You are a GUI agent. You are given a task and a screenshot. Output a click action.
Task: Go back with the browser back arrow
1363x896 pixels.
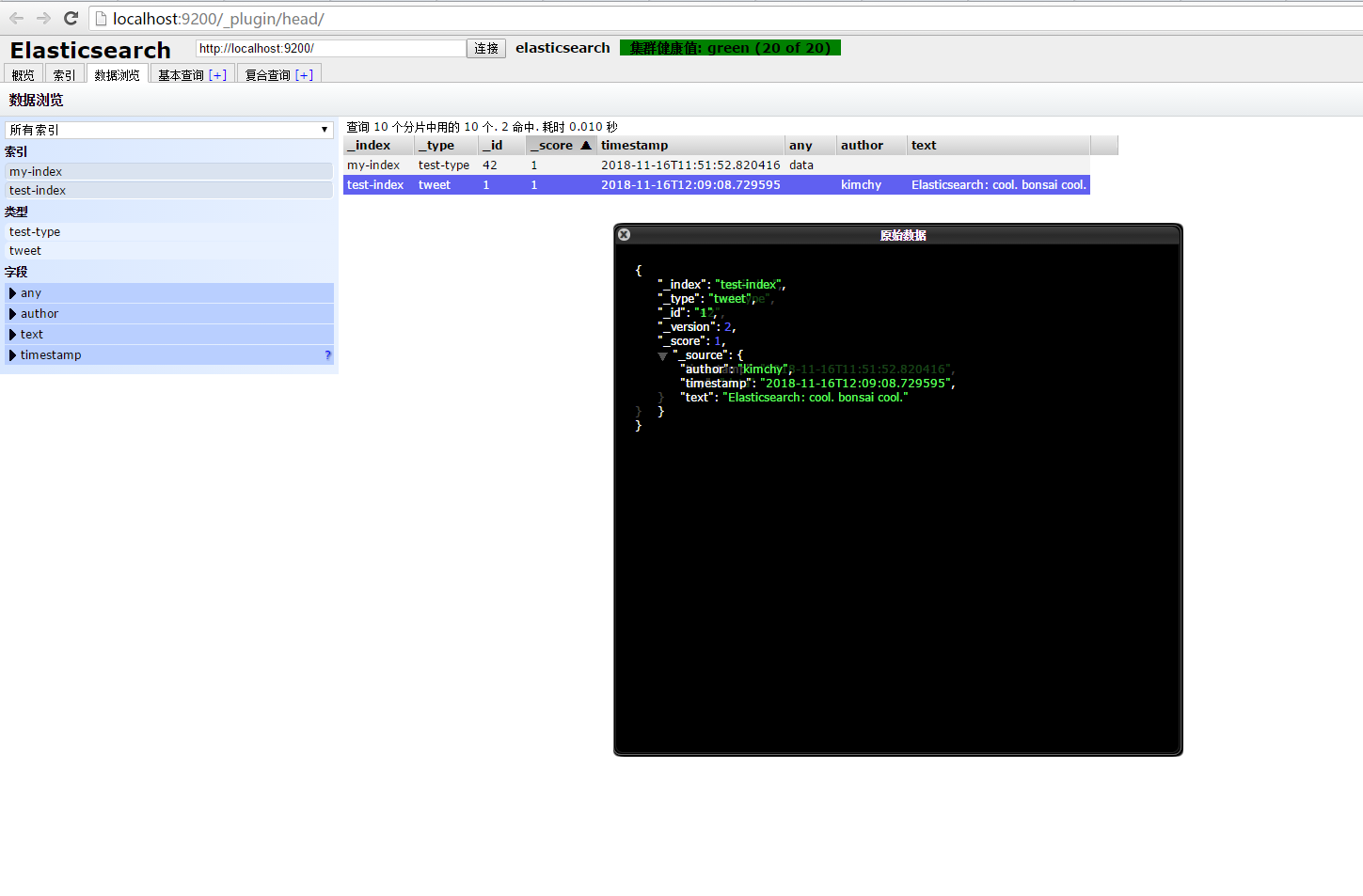[x=16, y=18]
